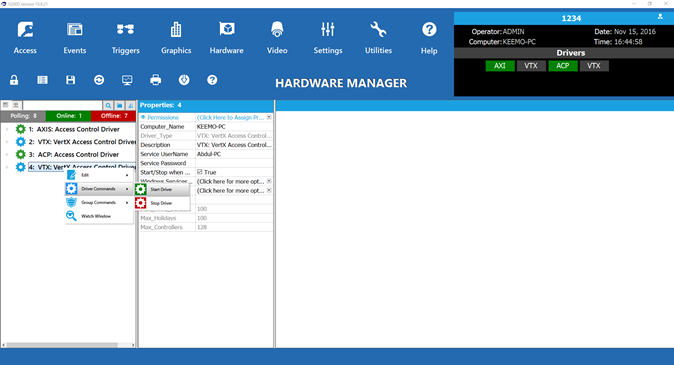Viewport: 674px width, 365px height.
Task: Open the Settings module
Action: [x=328, y=38]
